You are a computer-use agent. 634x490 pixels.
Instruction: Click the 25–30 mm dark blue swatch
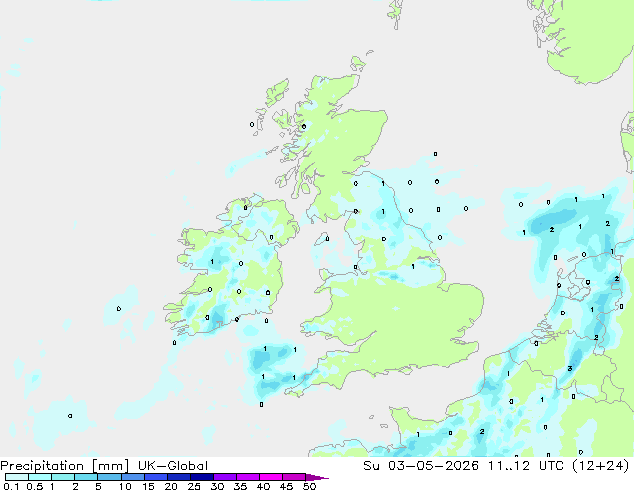[x=201, y=477]
